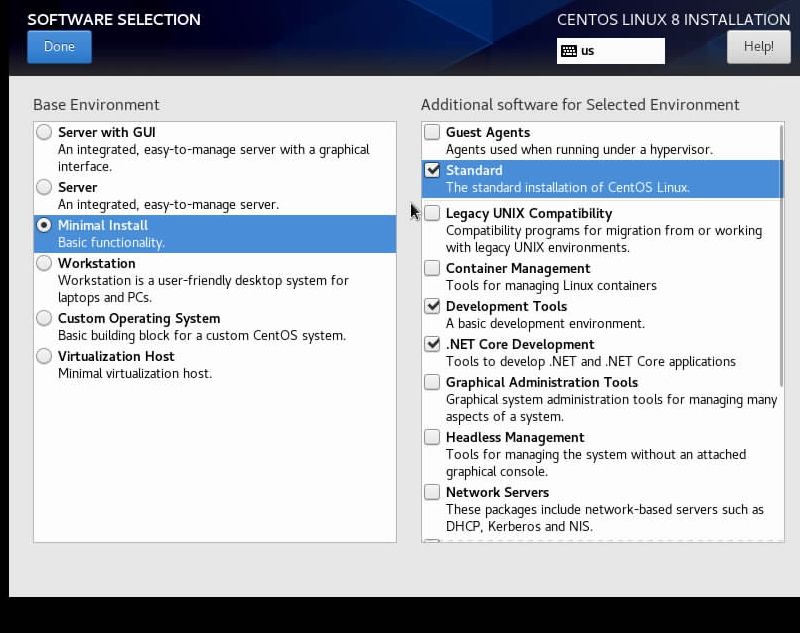The height and width of the screenshot is (633, 800).
Task: Select Custom Operating System environment
Action: pyautogui.click(x=44, y=318)
